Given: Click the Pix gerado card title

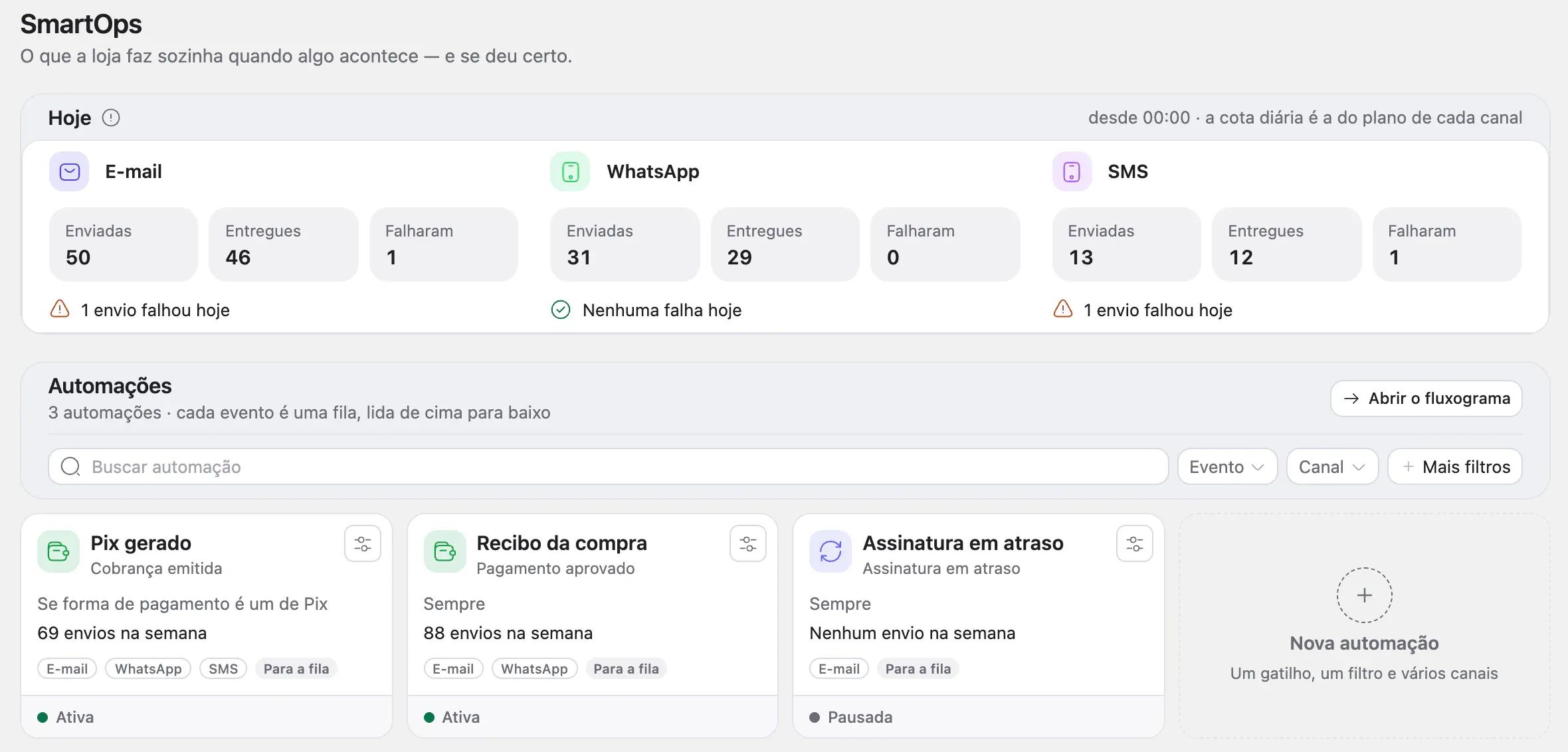Looking at the screenshot, I should point(141,543).
